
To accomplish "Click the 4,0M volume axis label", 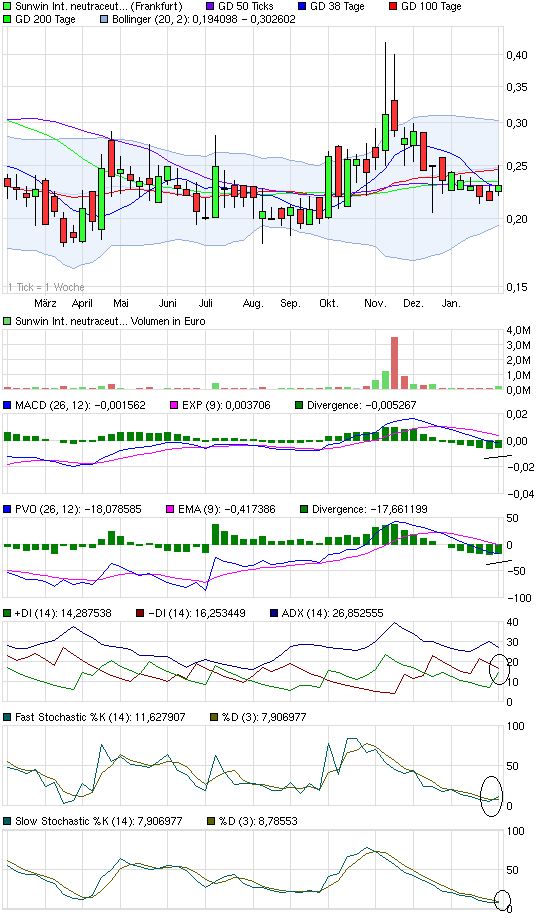I will pyautogui.click(x=519, y=331).
